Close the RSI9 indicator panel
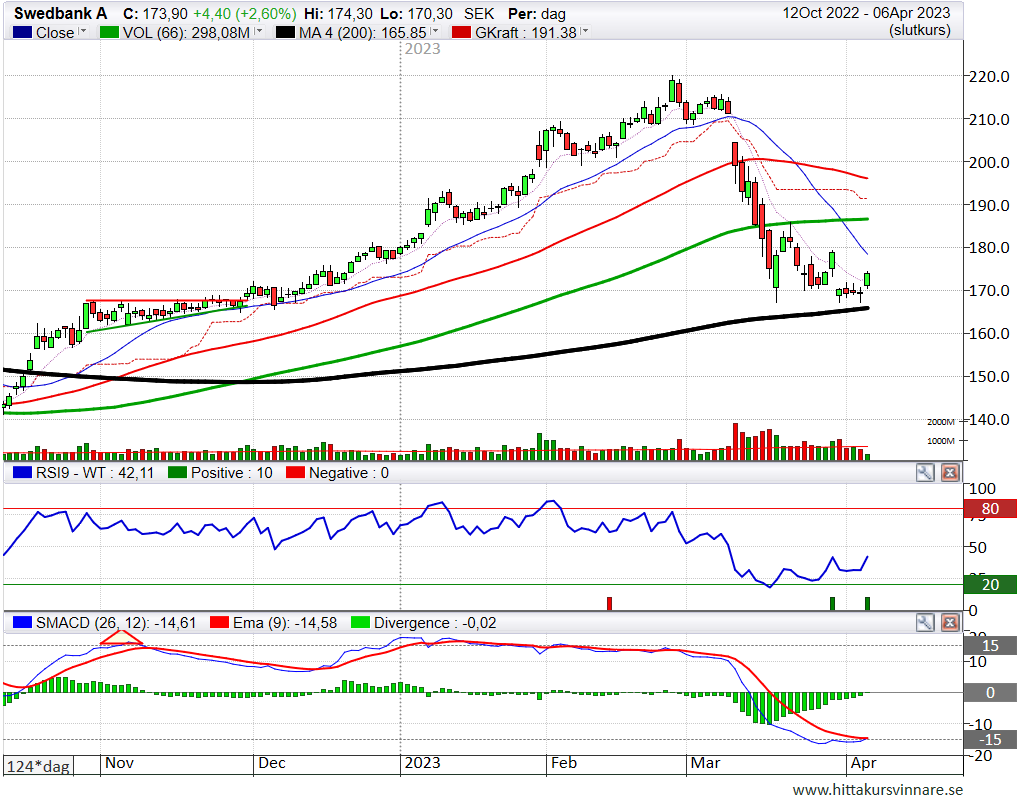Screen dimensions: 1020x800 coord(950,473)
